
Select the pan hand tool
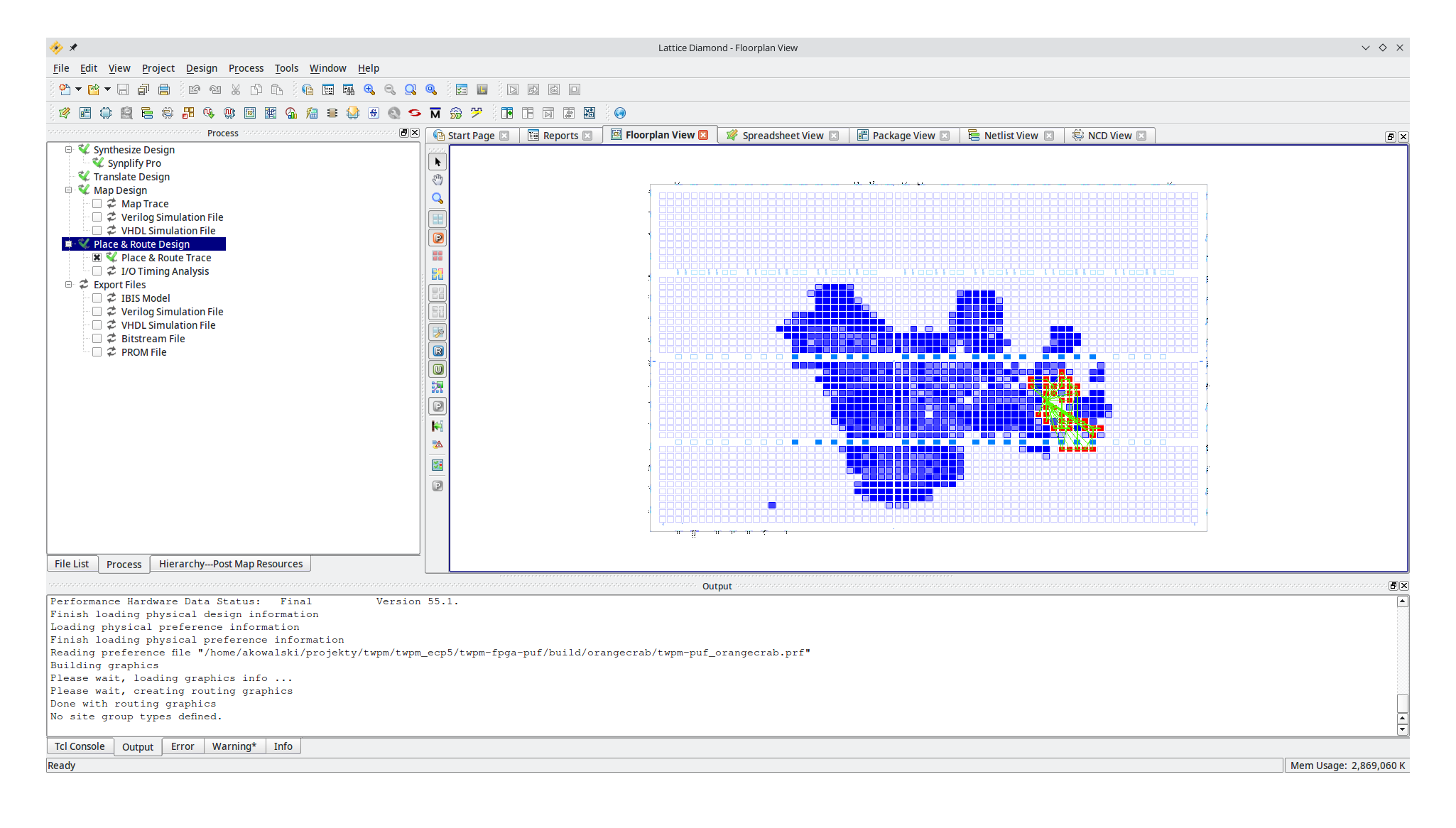438,180
